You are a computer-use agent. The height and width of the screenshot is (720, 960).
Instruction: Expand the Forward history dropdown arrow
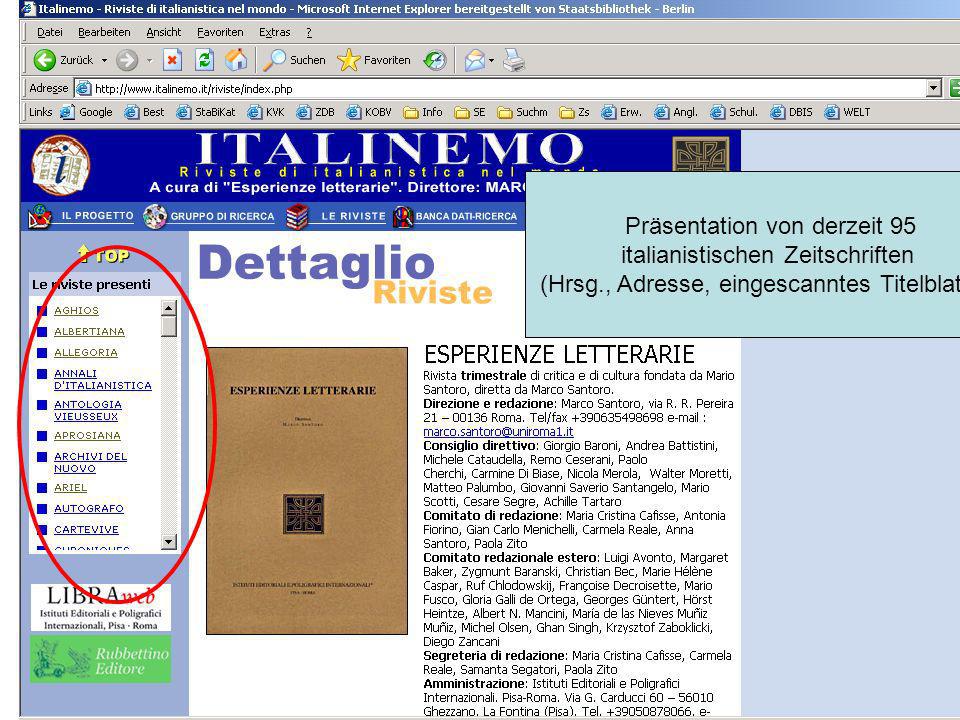click(x=149, y=60)
